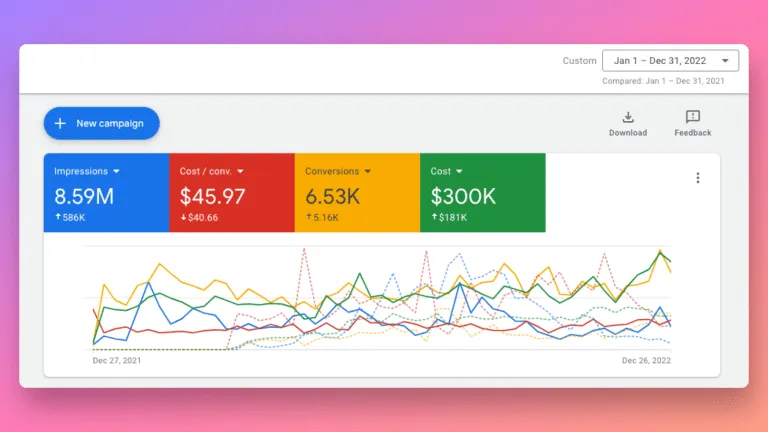Click the Feedback label
Image resolution: width=768 pixels, height=432 pixels.
(693, 133)
